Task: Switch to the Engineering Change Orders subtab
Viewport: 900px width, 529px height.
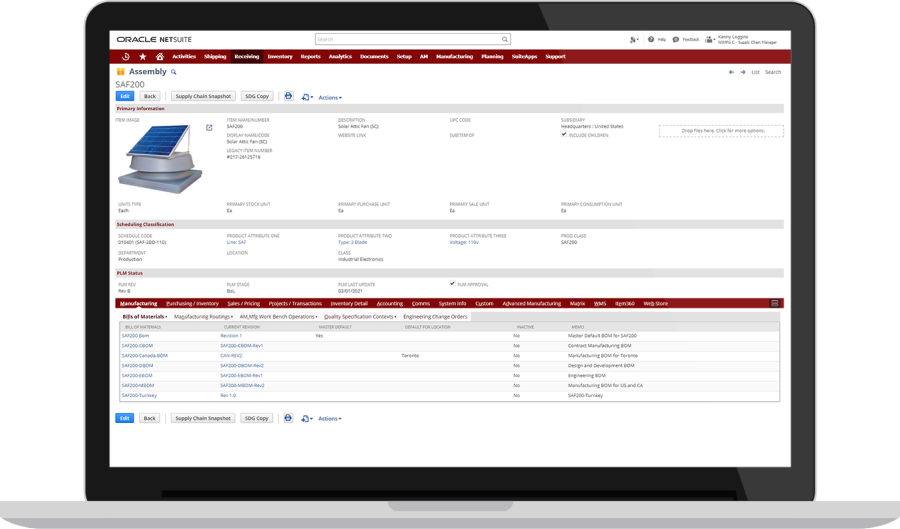Action: (435, 317)
